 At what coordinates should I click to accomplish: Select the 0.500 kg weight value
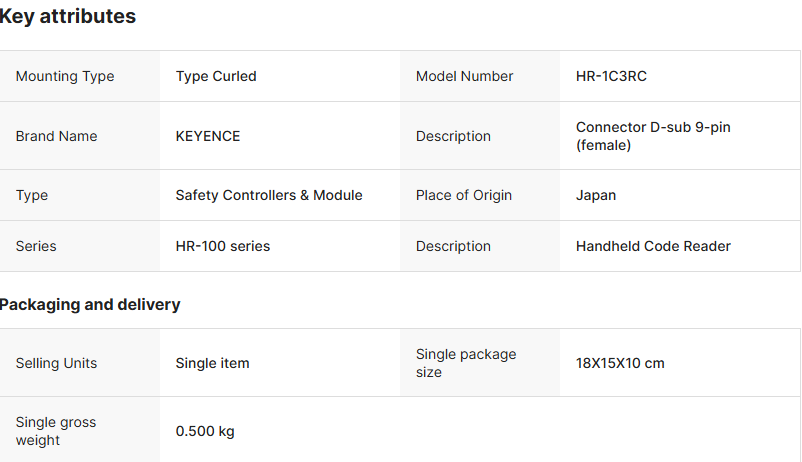[205, 431]
